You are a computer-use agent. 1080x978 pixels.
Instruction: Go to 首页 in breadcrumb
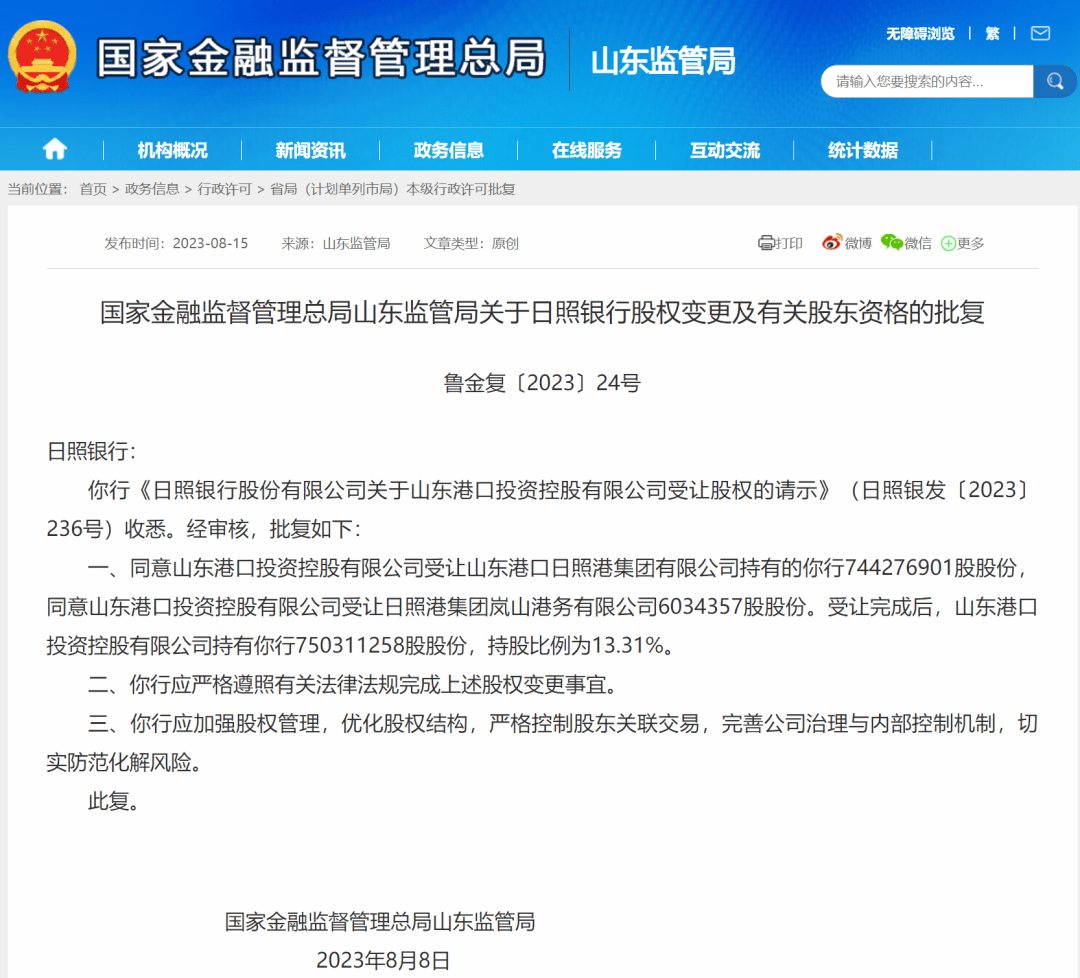tap(93, 189)
